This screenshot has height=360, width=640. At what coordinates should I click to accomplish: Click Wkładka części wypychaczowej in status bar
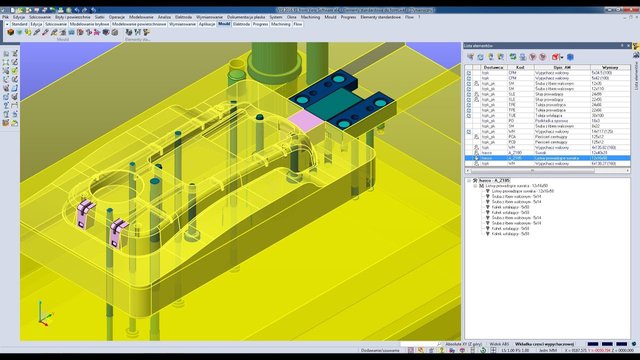coord(544,344)
